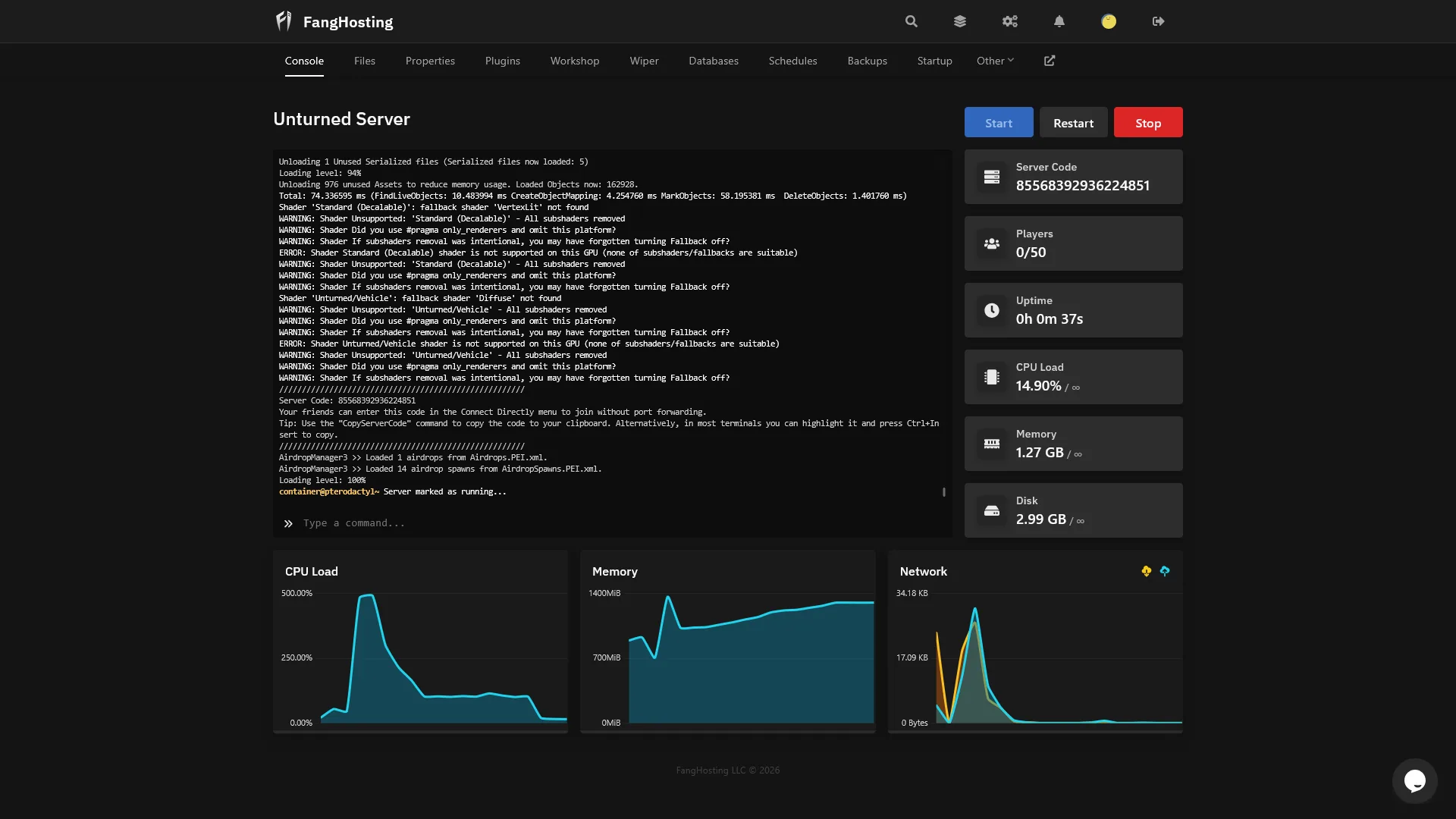1456x819 pixels.
Task: Click the CPU Load graph chart
Action: (443, 658)
